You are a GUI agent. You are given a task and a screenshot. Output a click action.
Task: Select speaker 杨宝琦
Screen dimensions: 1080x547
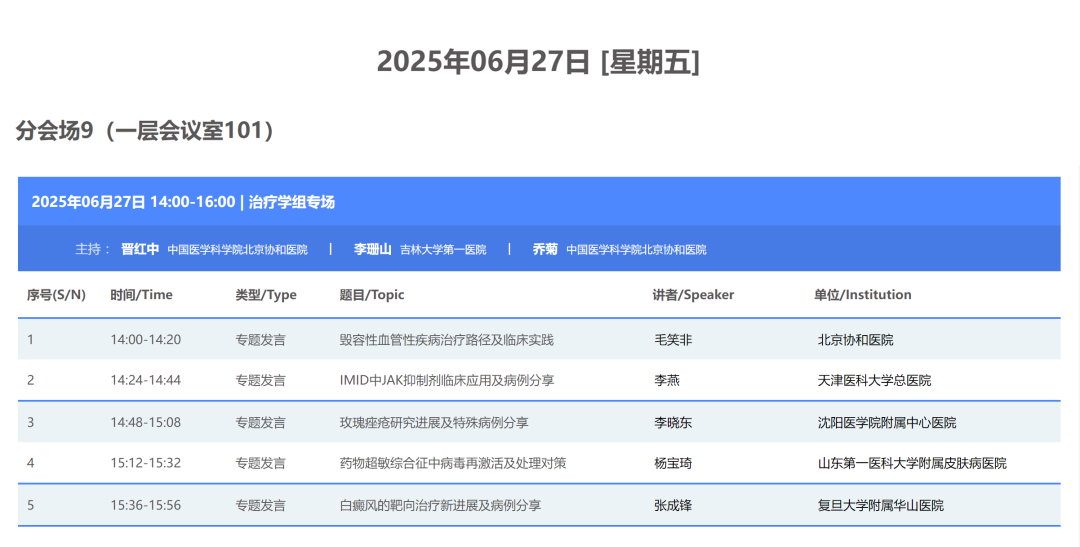point(673,463)
